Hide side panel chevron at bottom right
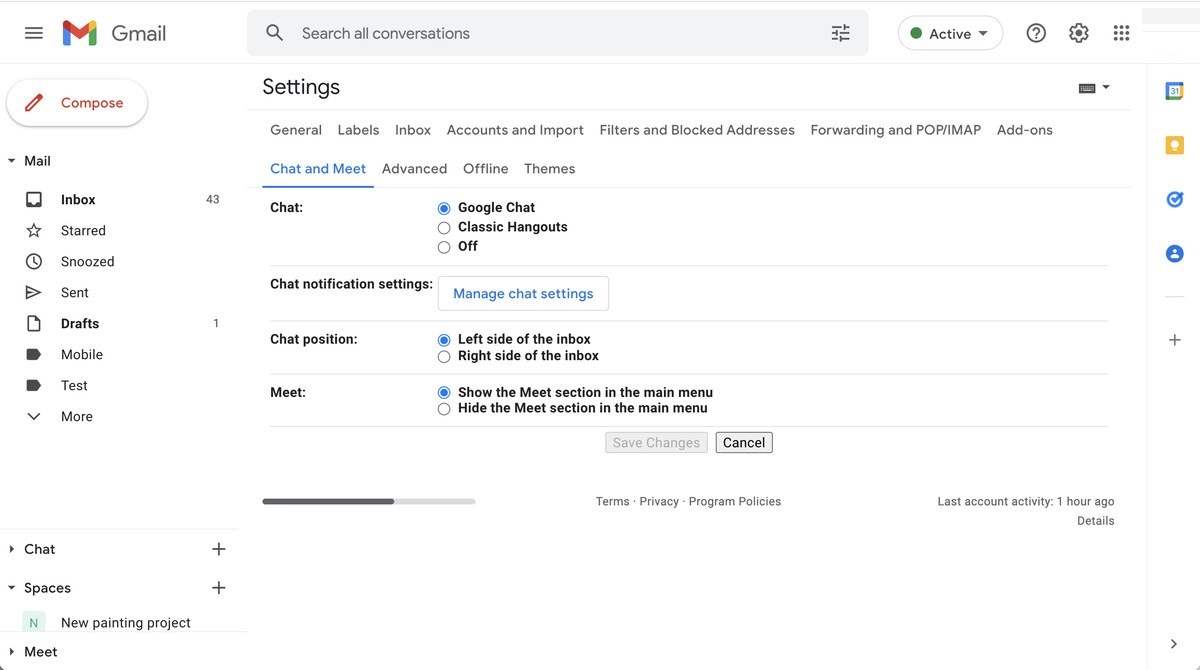This screenshot has width=1200, height=670. point(1174,644)
